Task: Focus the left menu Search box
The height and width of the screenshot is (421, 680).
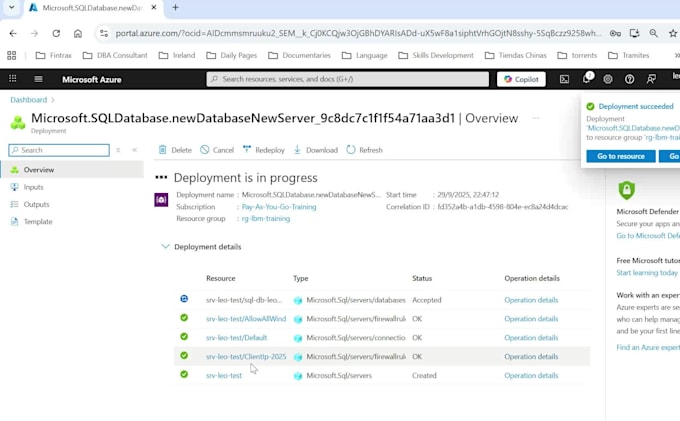Action: pos(59,150)
